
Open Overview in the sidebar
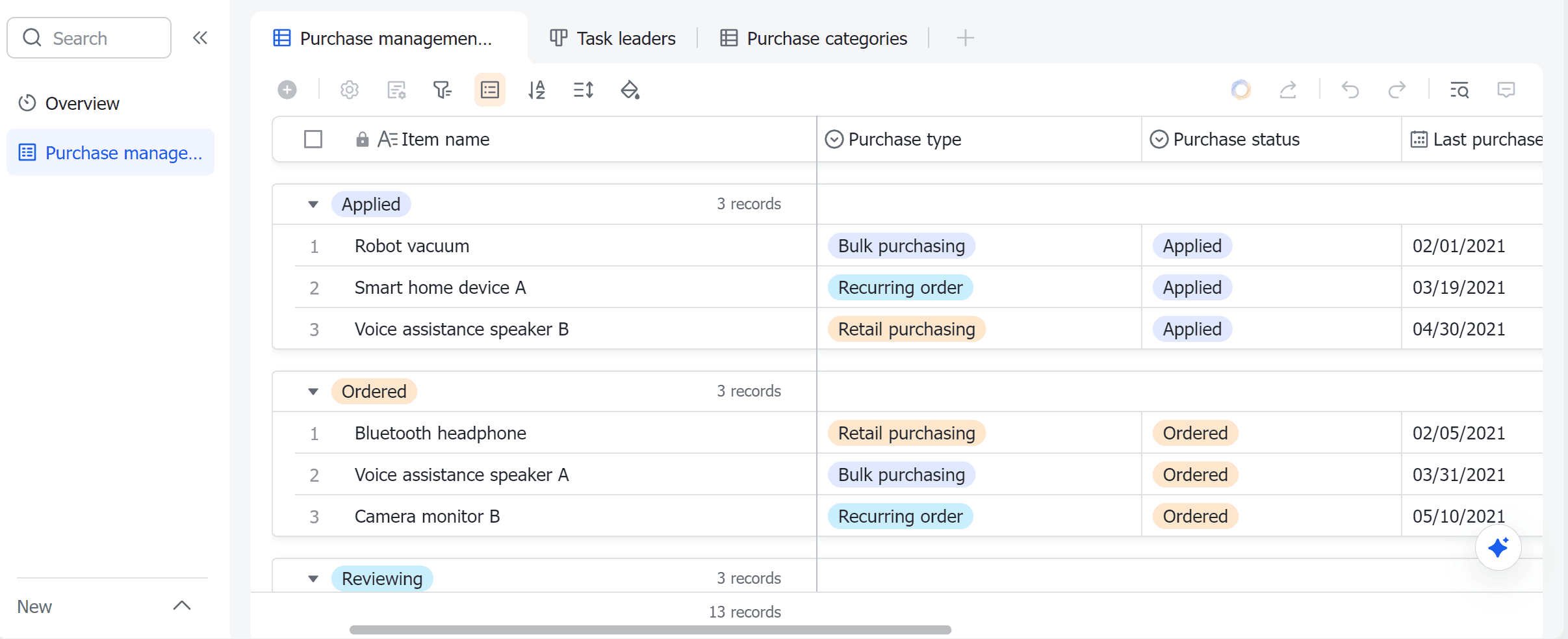pyautogui.click(x=82, y=103)
